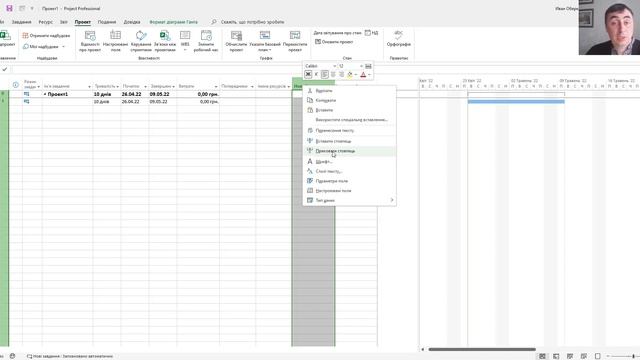Click the Save icon in title bar
Screen dimensions: 640x360
(9, 8)
